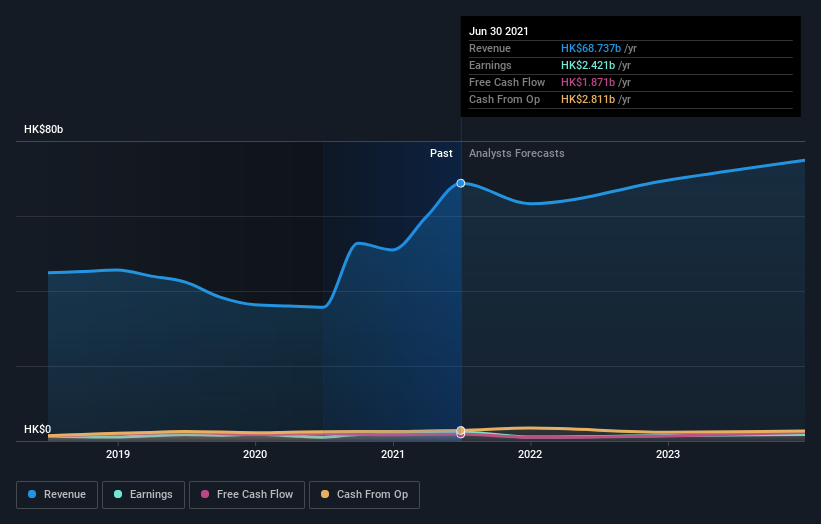Select the 2020 axis label
Screen dimensions: 821x524
click(255, 454)
